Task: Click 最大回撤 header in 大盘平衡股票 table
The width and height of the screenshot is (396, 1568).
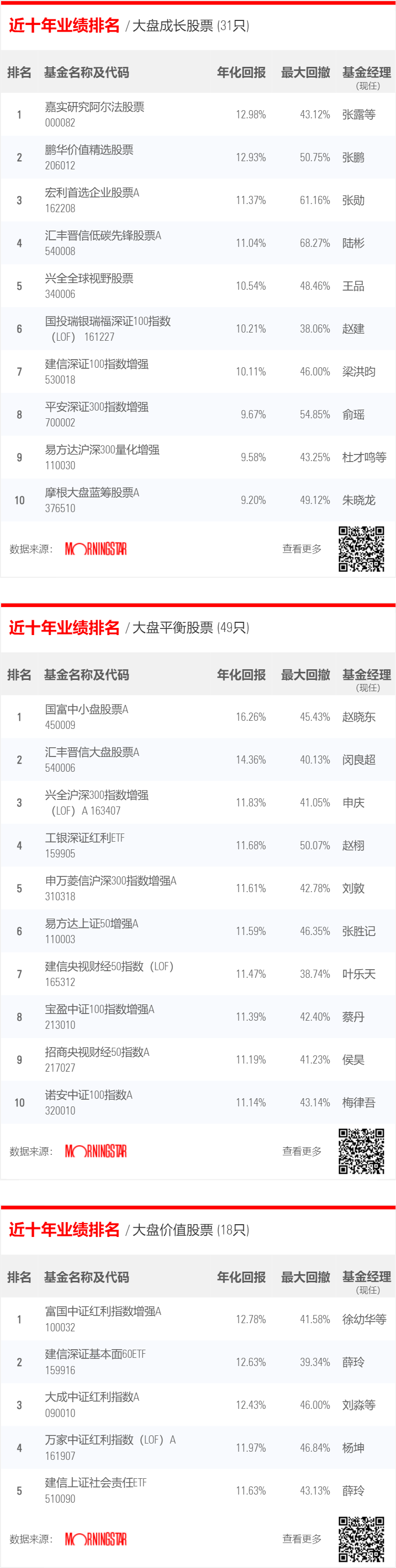Action: pyautogui.click(x=305, y=674)
